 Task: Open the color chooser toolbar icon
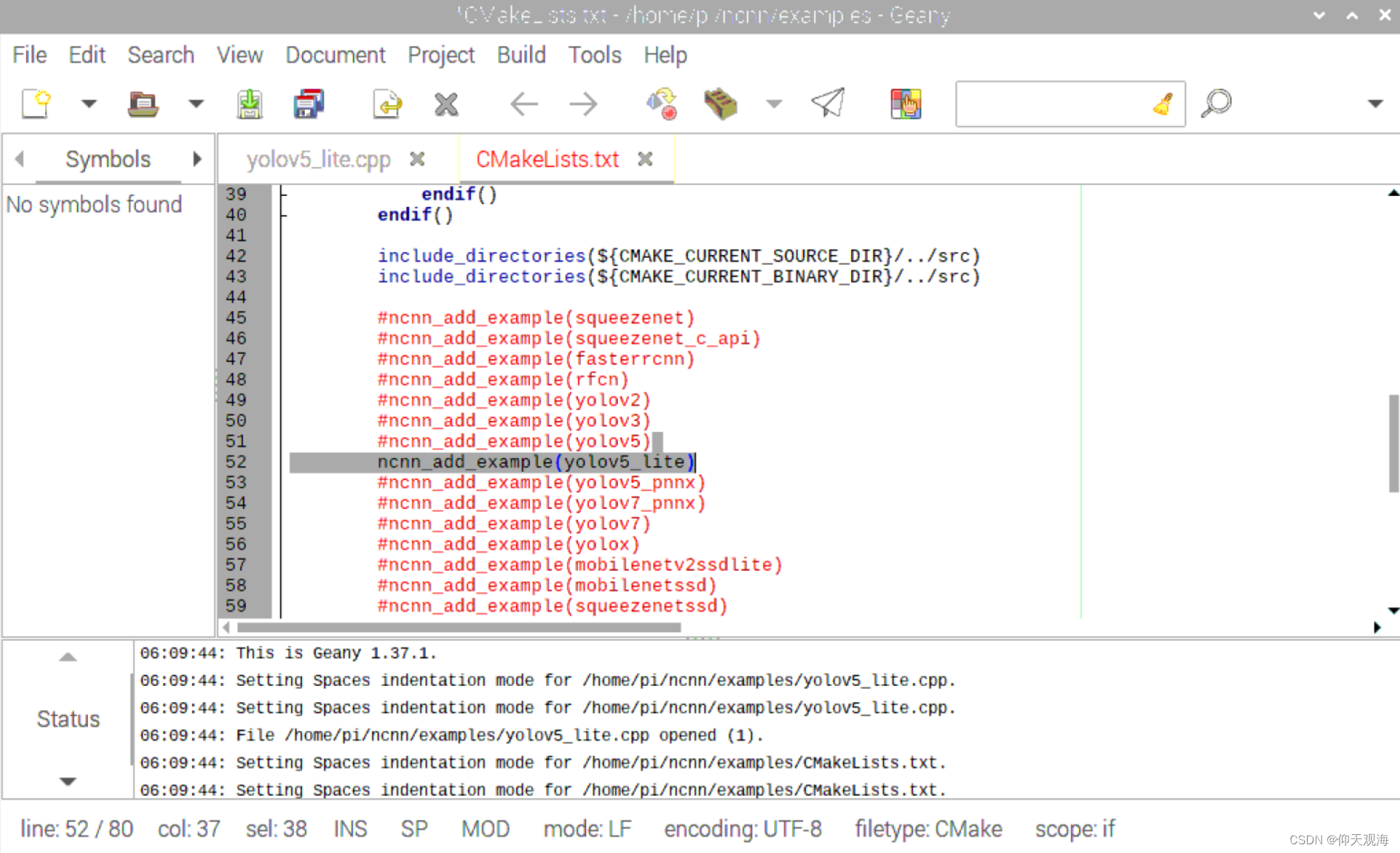click(x=905, y=104)
